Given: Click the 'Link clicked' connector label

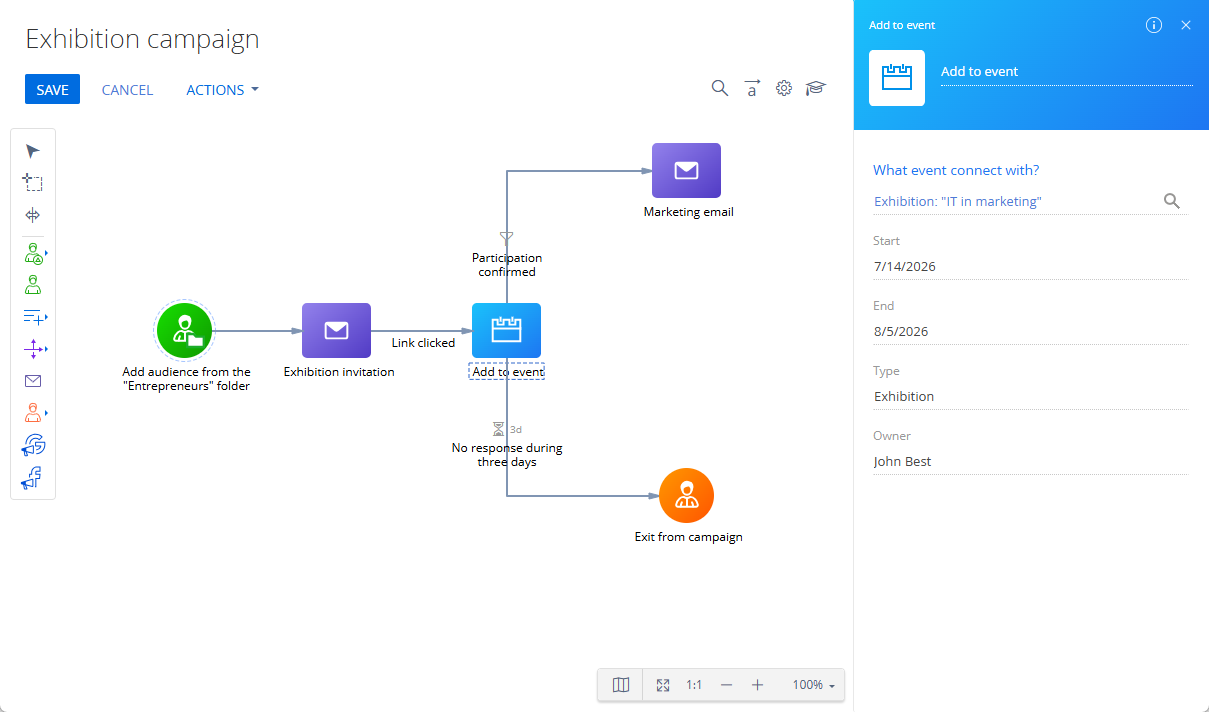Looking at the screenshot, I should [423, 343].
